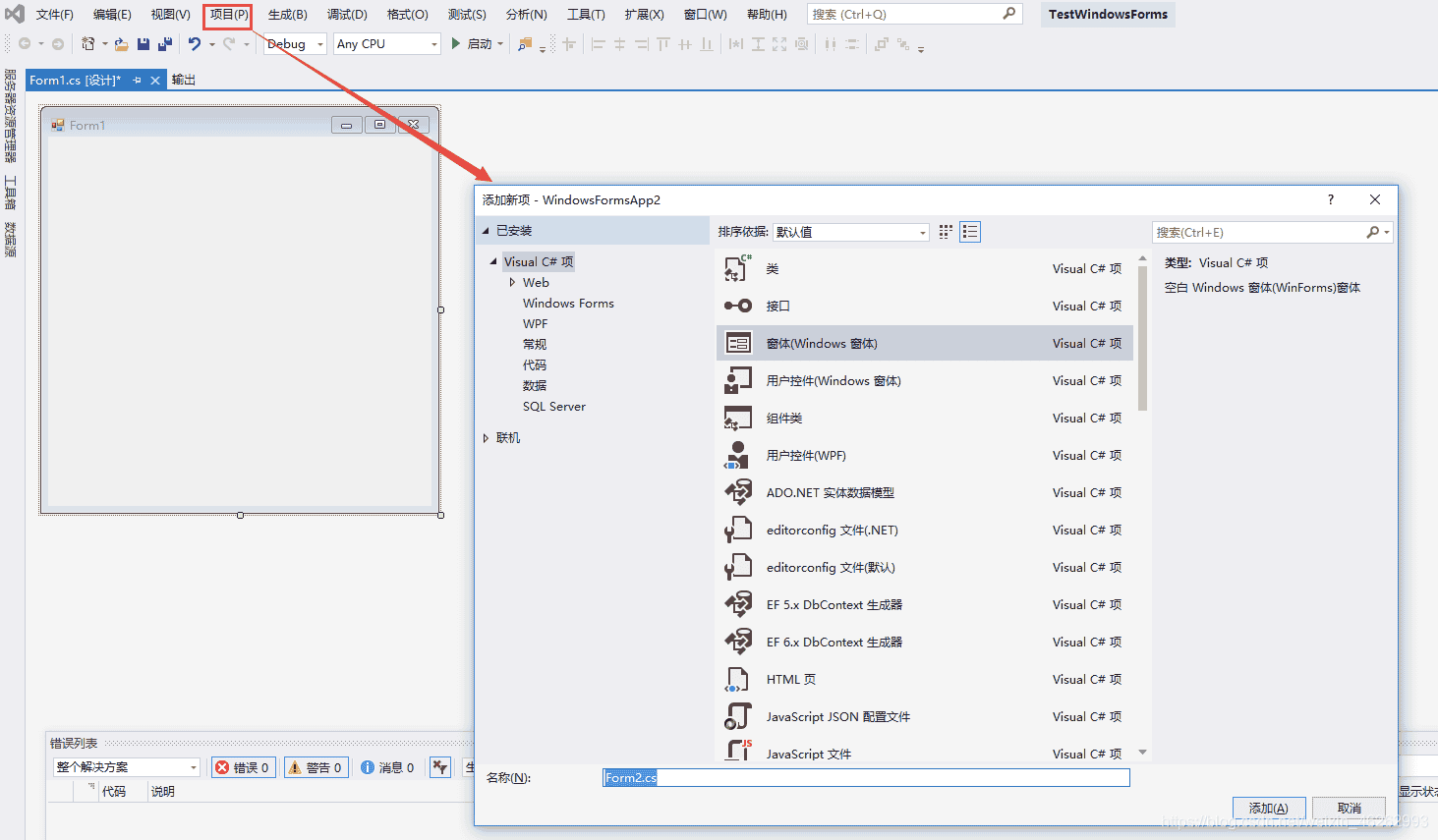Click the Redo arrow toolbar icon
1438x840 pixels.
[225, 43]
